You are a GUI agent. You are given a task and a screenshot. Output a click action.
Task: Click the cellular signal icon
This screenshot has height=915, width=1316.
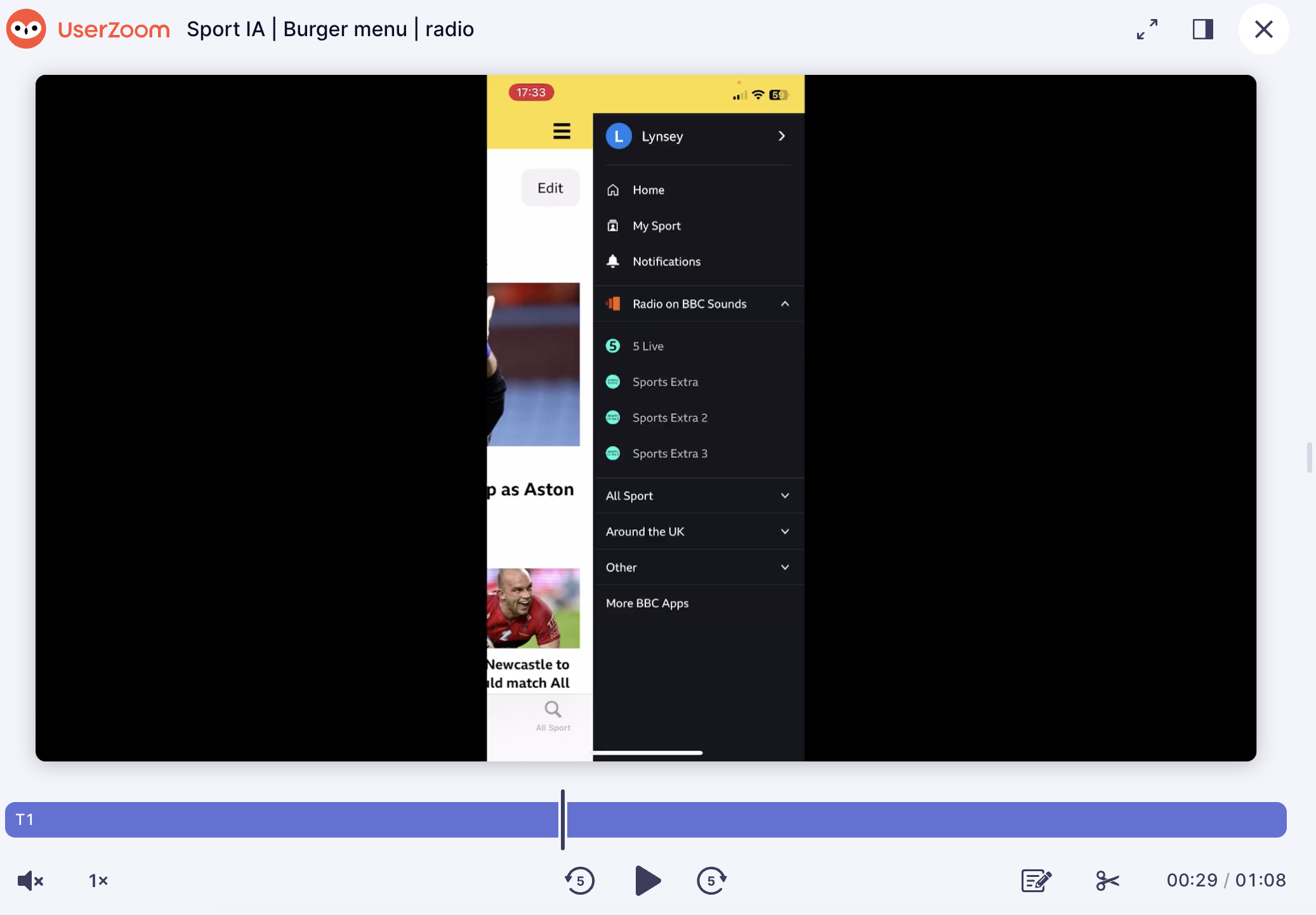pyautogui.click(x=740, y=95)
